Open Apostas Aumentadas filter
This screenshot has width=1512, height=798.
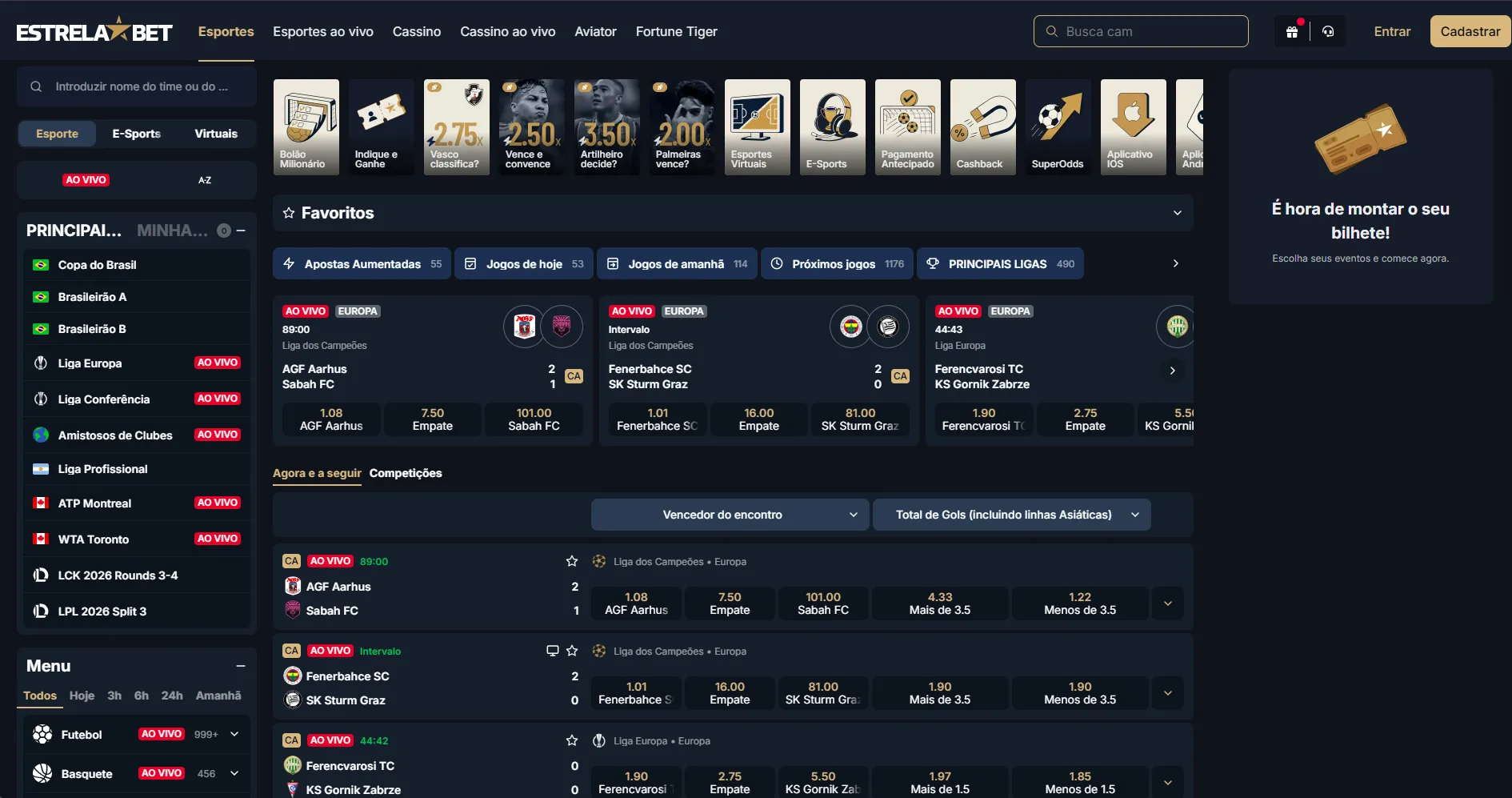point(362,263)
